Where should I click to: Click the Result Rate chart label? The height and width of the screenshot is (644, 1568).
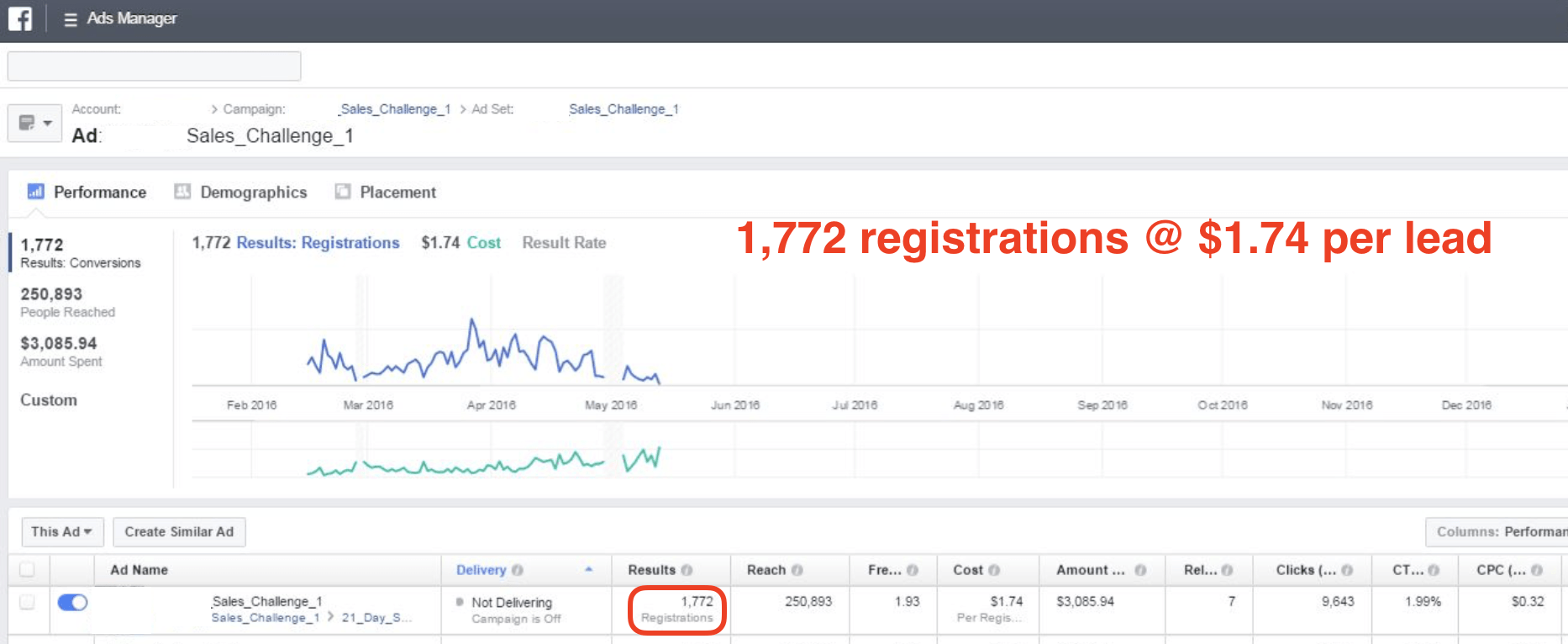[564, 243]
